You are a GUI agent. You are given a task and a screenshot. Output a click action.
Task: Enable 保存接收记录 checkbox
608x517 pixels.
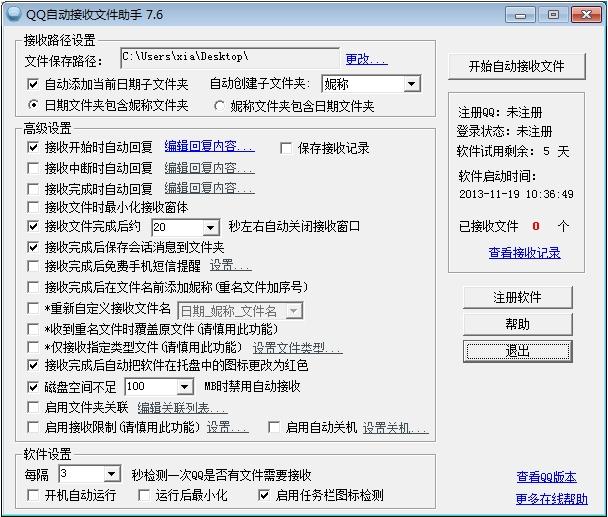coord(286,148)
